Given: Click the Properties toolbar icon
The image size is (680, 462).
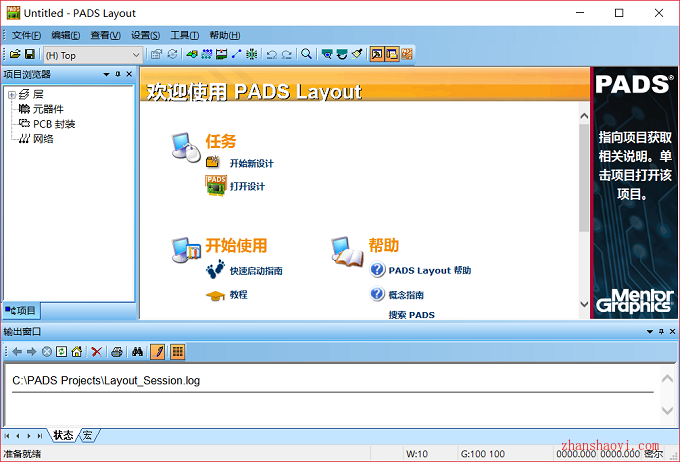Looking at the screenshot, I should pos(156,54).
